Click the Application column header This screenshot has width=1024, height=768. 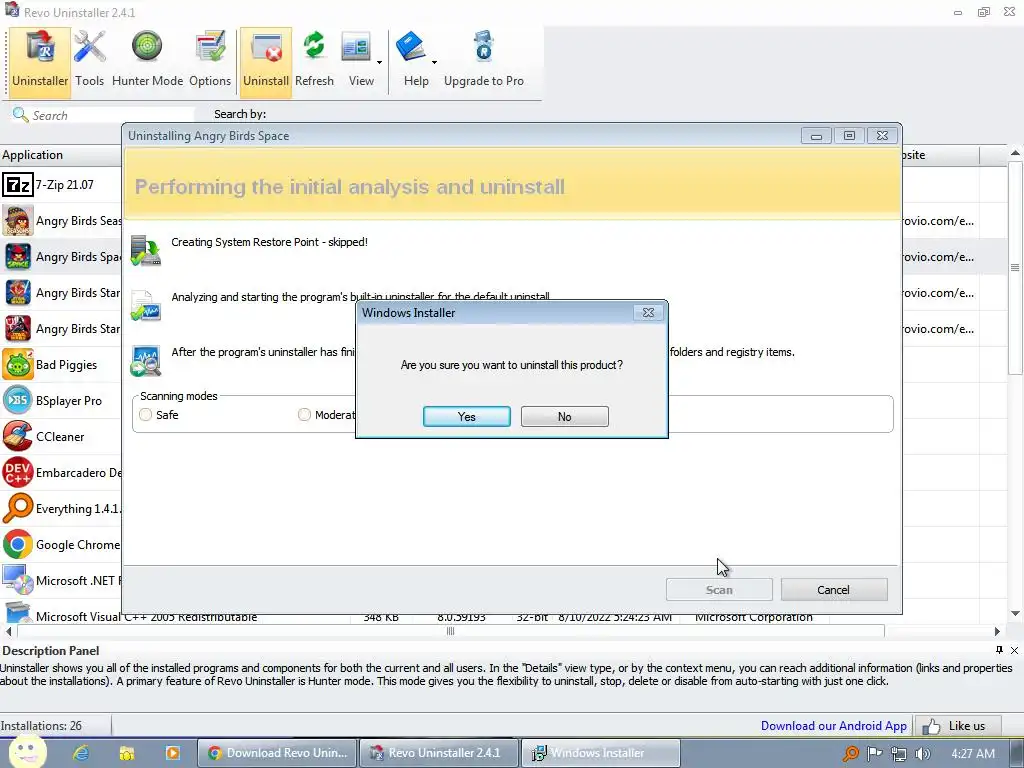pos(61,155)
